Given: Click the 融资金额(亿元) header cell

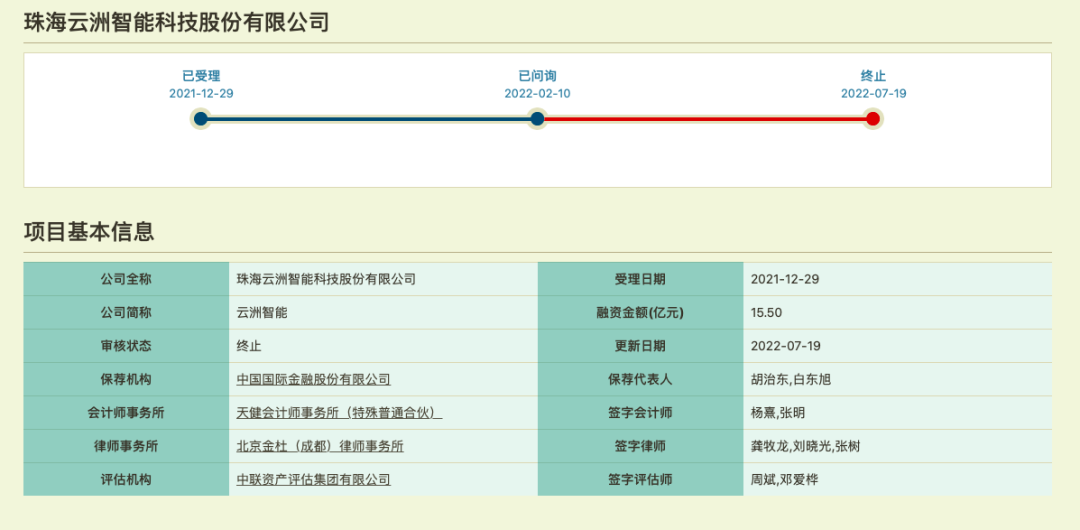Looking at the screenshot, I should [x=641, y=312].
